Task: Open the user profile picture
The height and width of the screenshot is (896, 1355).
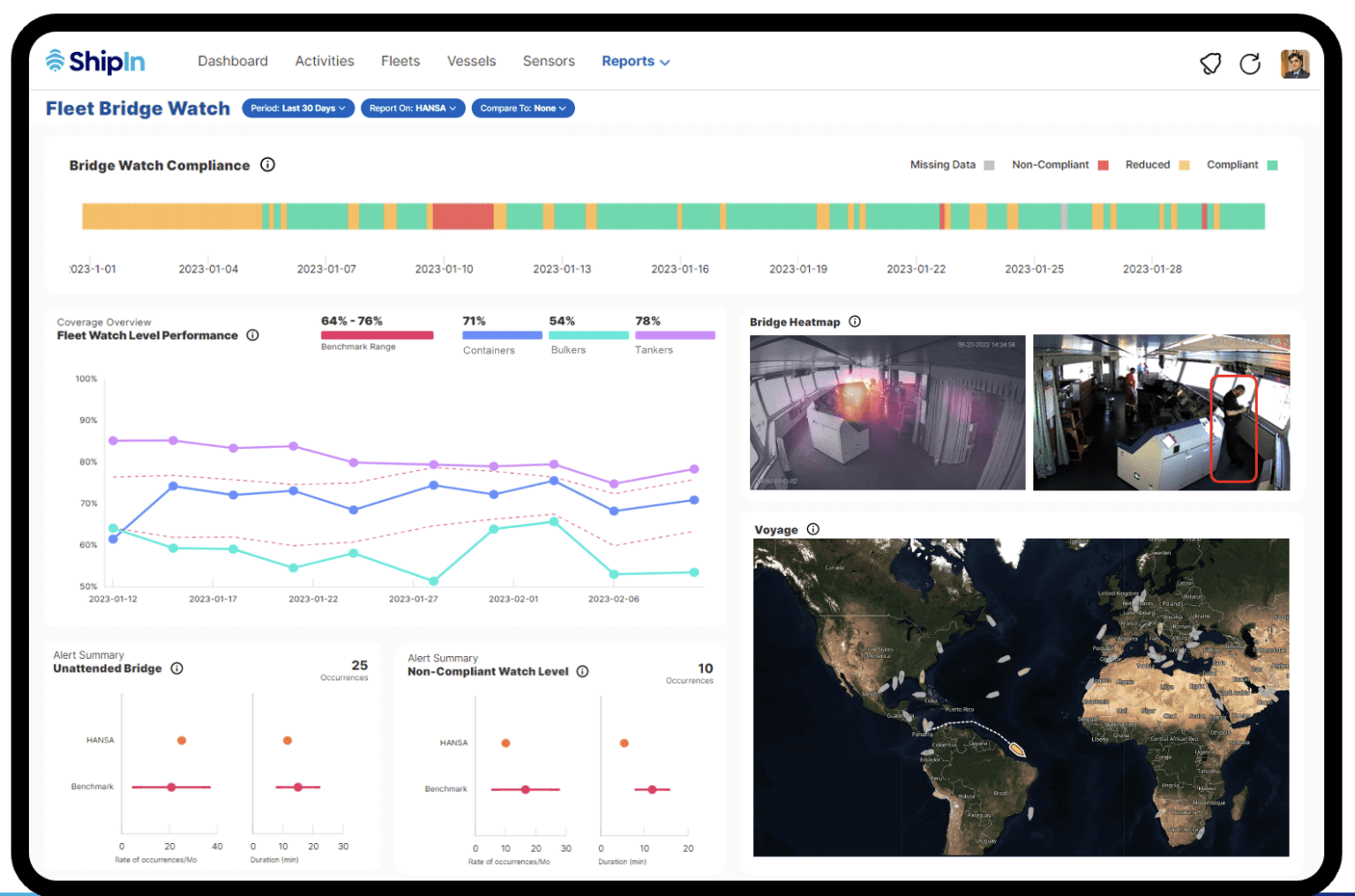Action: click(1295, 63)
